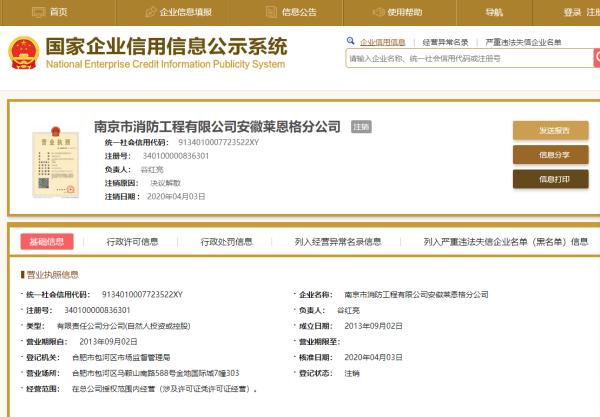This screenshot has width=600, height=417.
Task: Click the 注销日期 value 2020年04月03日
Action: tap(176, 197)
